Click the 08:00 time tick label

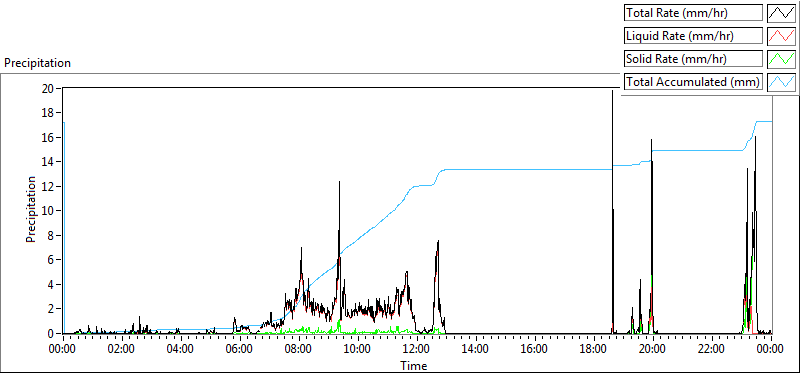coord(298,350)
